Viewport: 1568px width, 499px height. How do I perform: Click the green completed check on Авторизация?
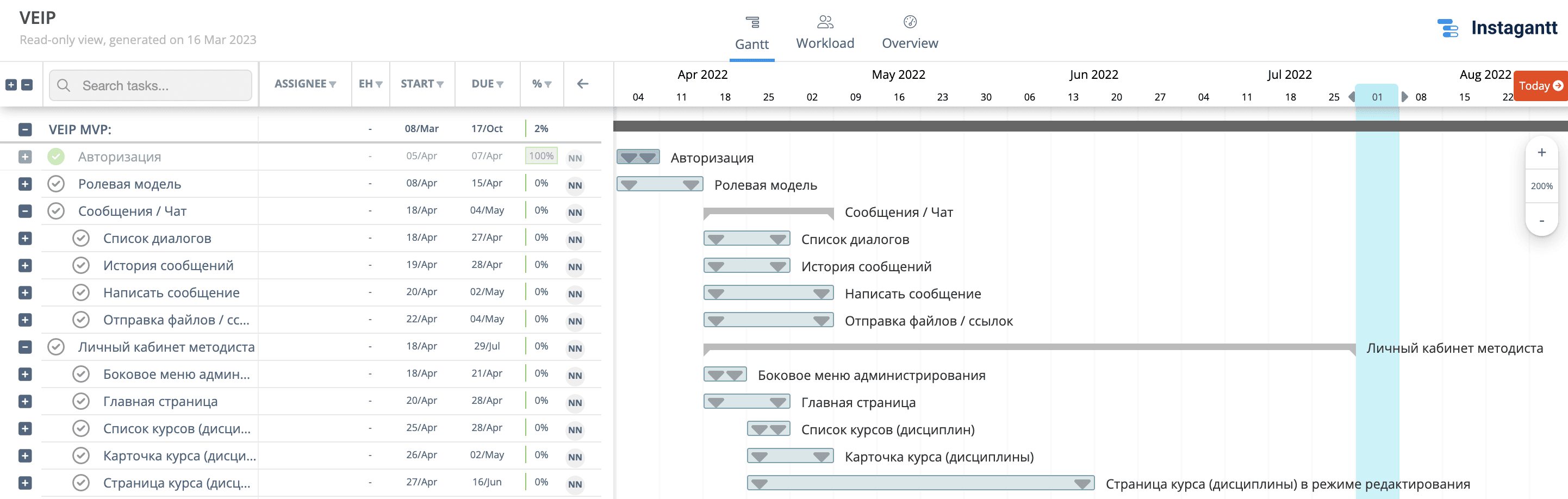coord(57,157)
